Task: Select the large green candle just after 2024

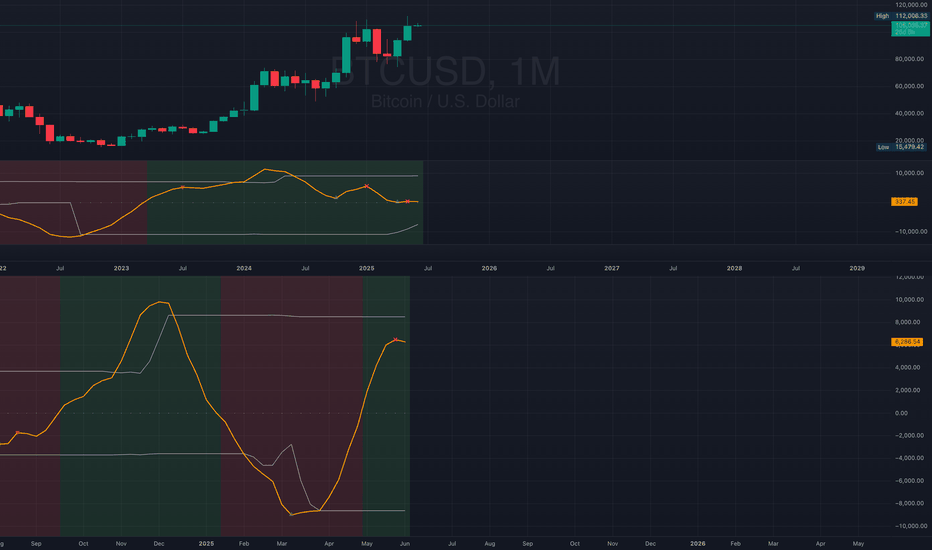Action: click(254, 98)
